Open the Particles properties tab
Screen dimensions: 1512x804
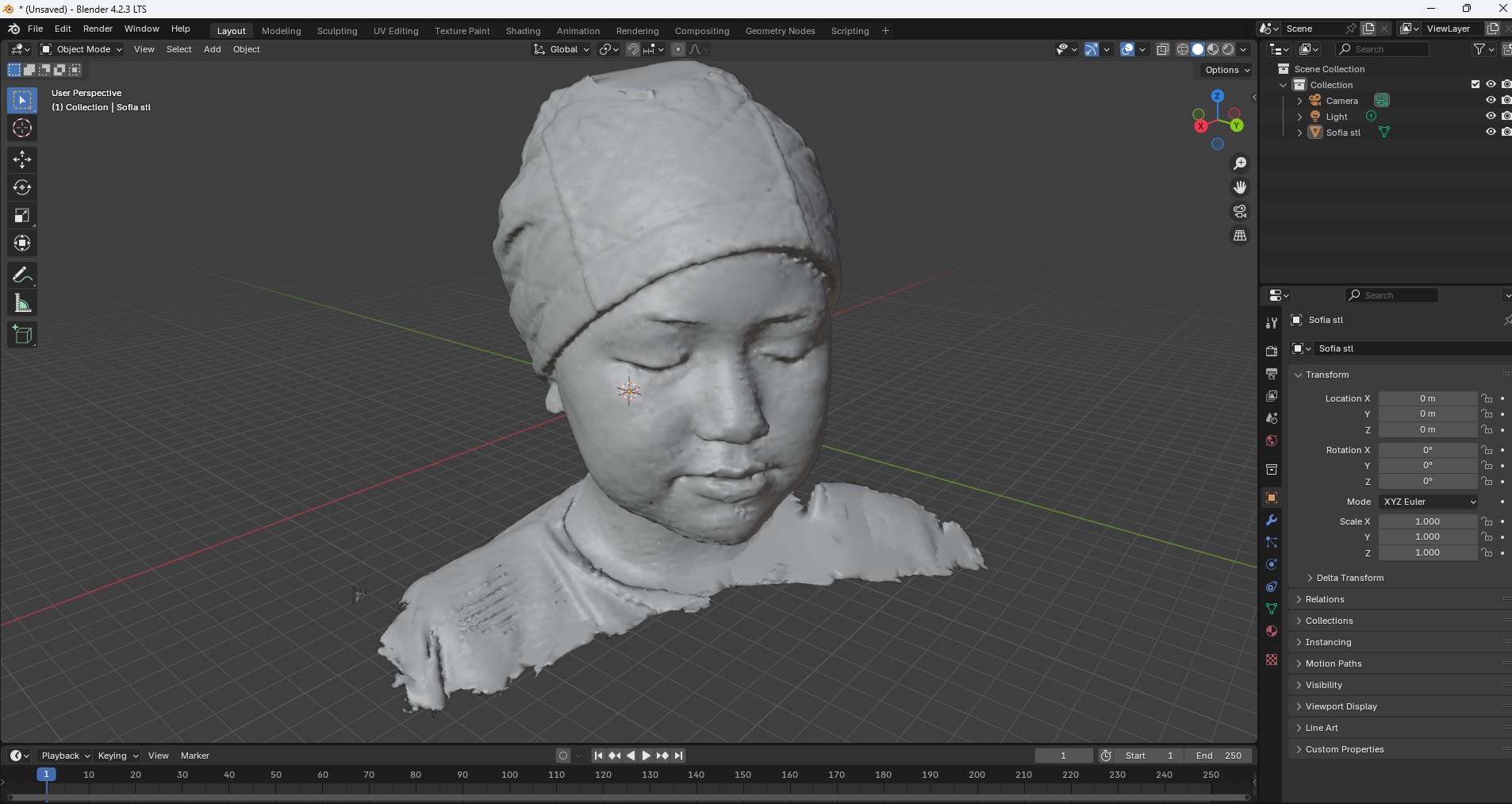coord(1272,542)
